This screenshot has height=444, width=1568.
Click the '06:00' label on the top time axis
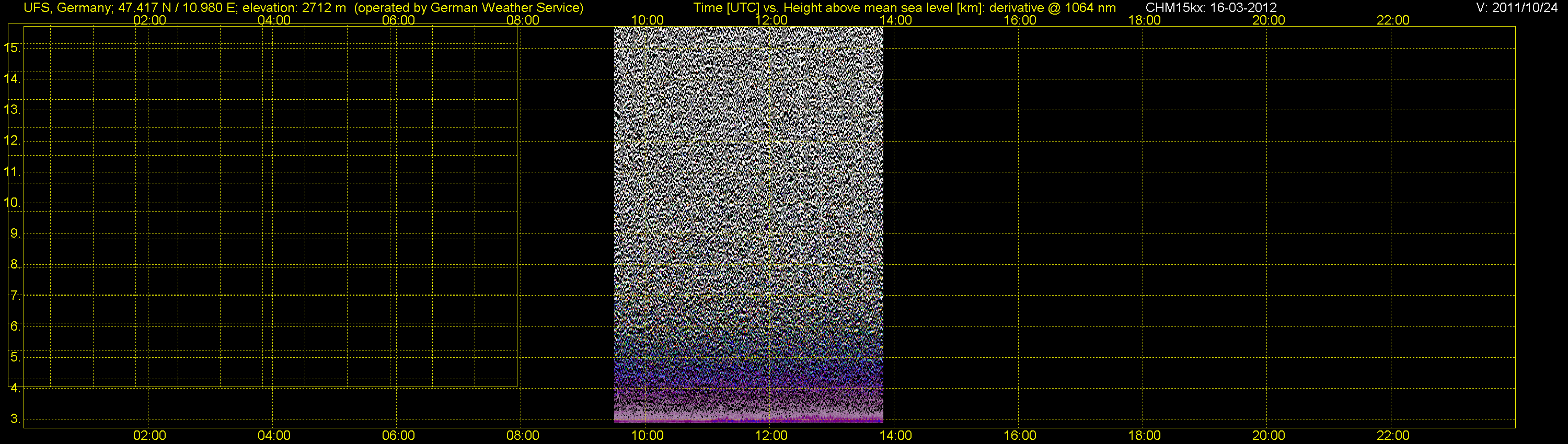click(x=398, y=20)
